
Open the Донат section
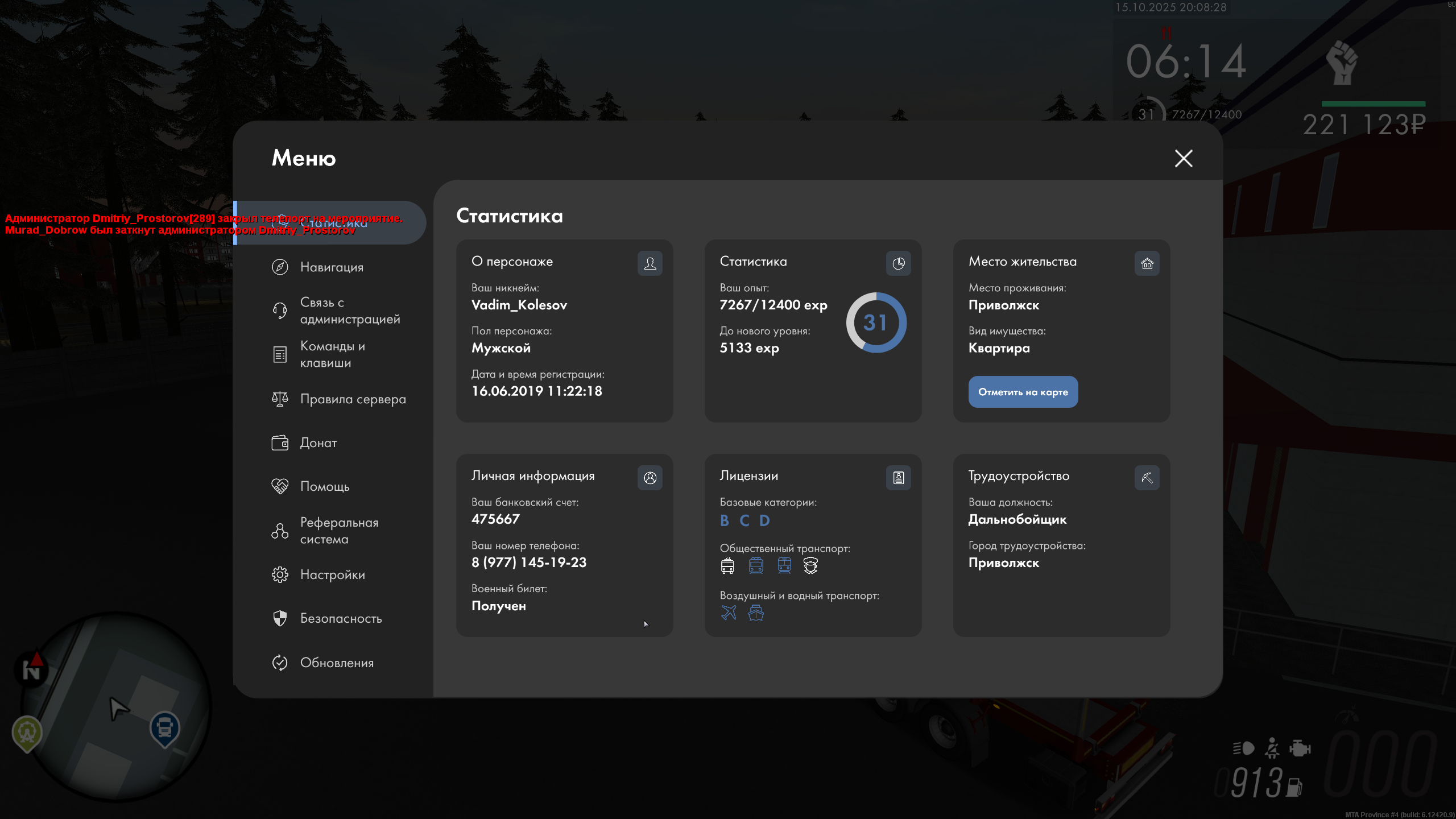(318, 442)
